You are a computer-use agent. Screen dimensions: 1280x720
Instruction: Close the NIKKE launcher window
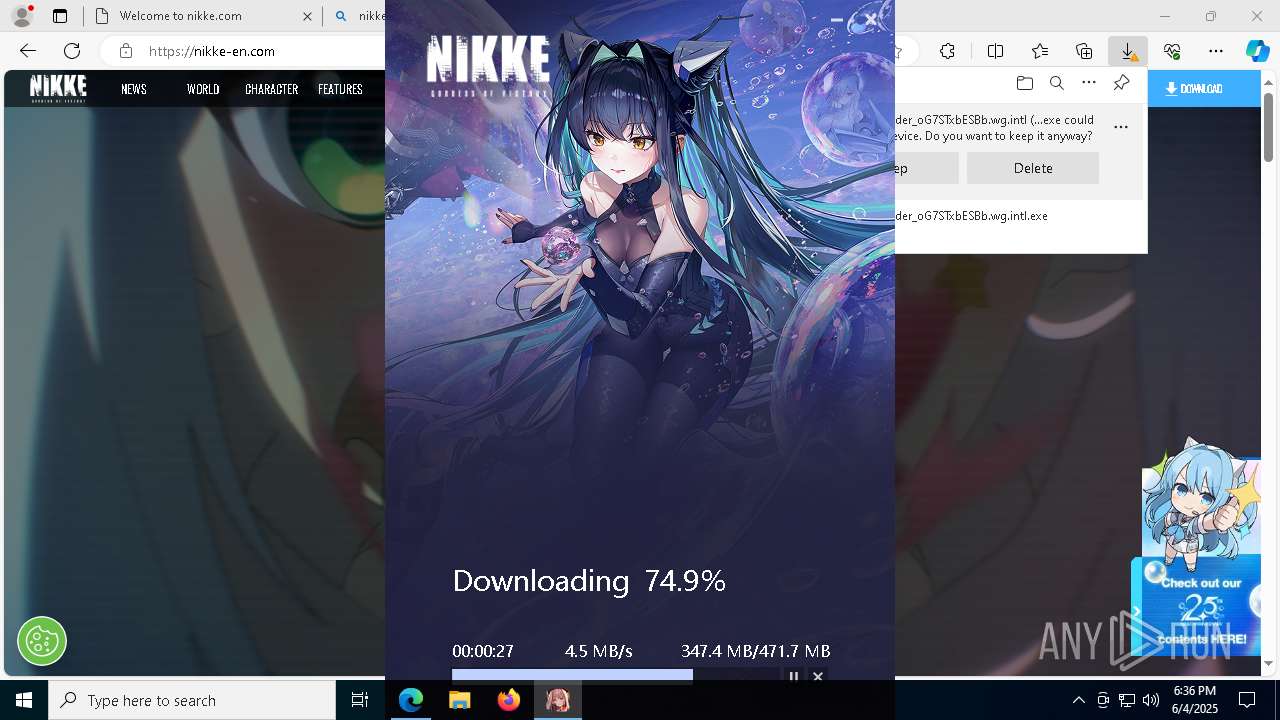point(871,19)
